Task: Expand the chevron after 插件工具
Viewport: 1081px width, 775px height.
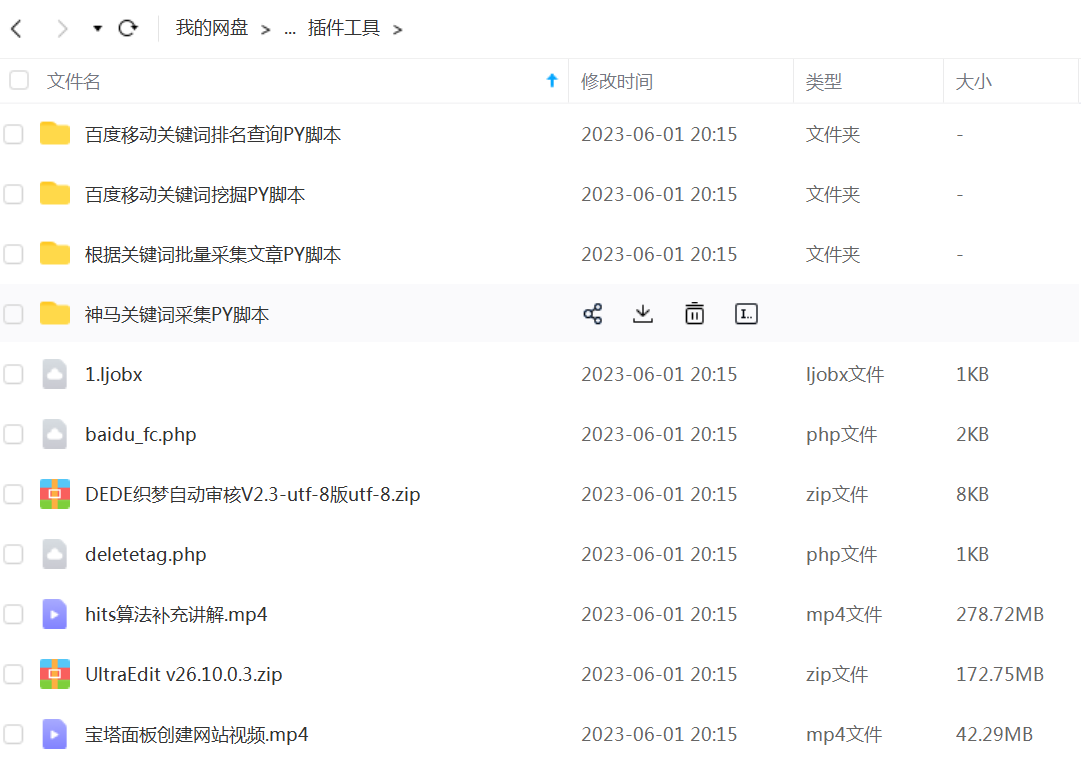Action: point(397,30)
